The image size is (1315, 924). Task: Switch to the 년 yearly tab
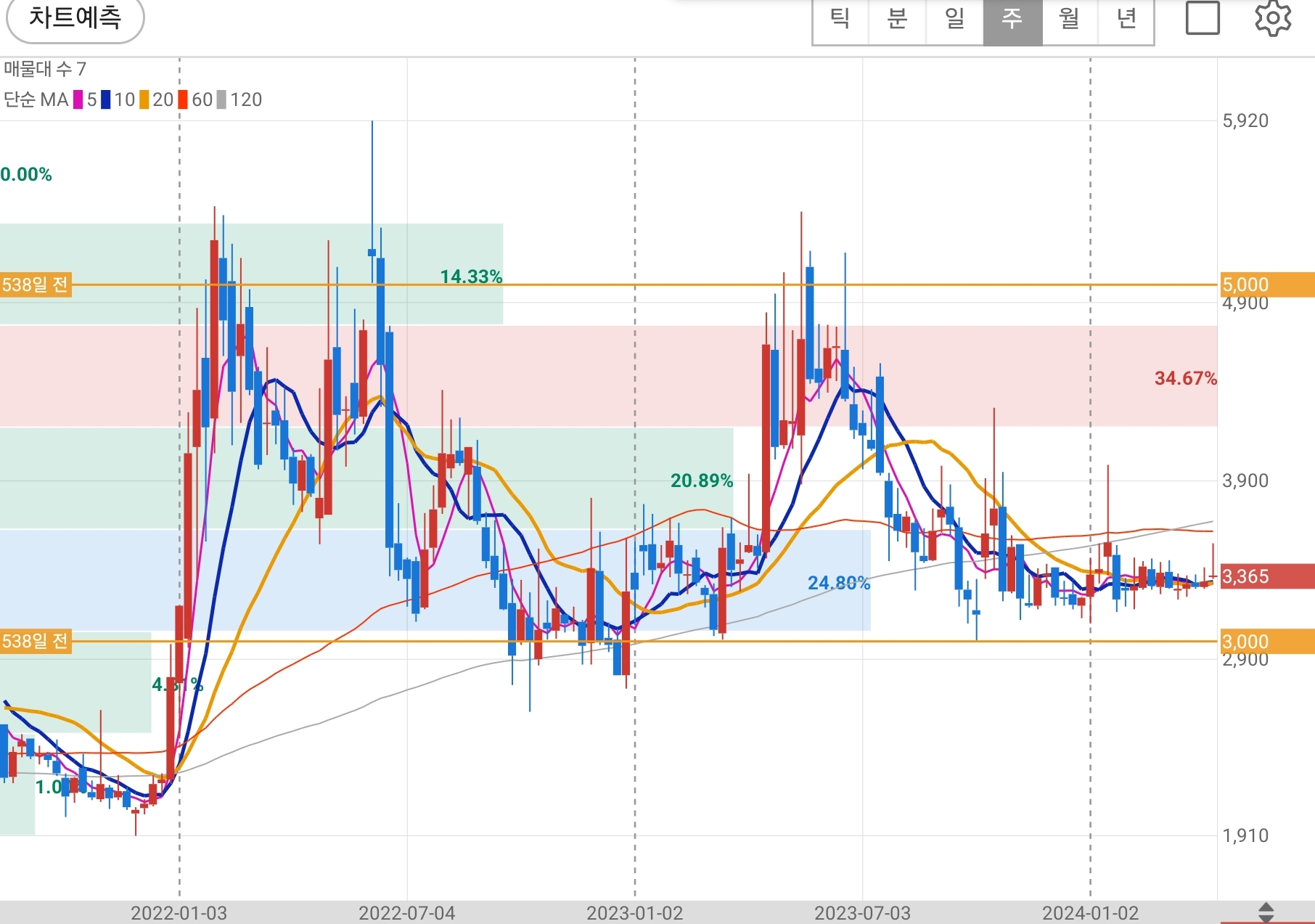(1126, 19)
